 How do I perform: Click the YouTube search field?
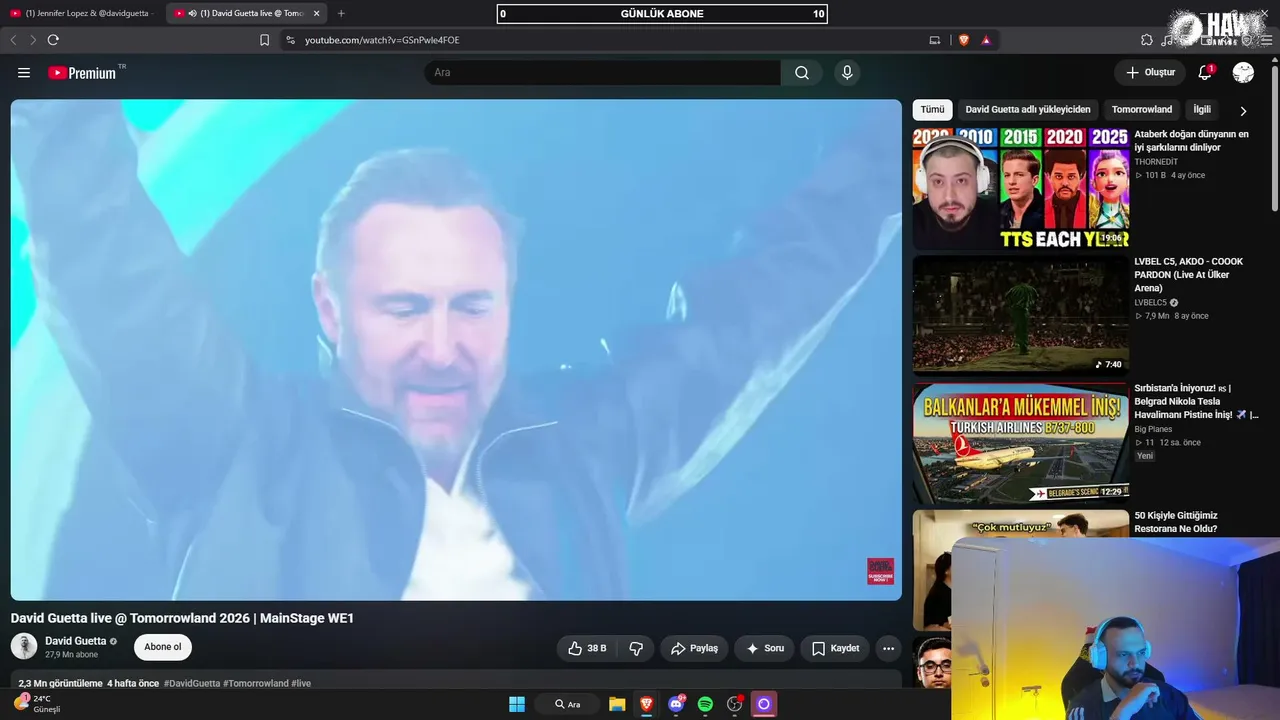tap(602, 73)
